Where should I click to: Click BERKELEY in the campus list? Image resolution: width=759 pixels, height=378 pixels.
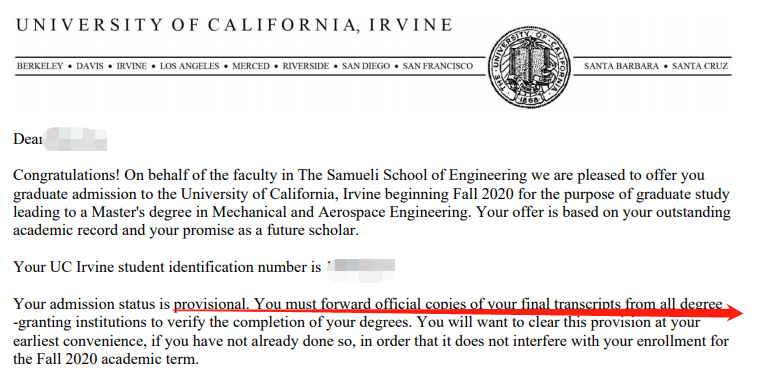pyautogui.click(x=40, y=66)
